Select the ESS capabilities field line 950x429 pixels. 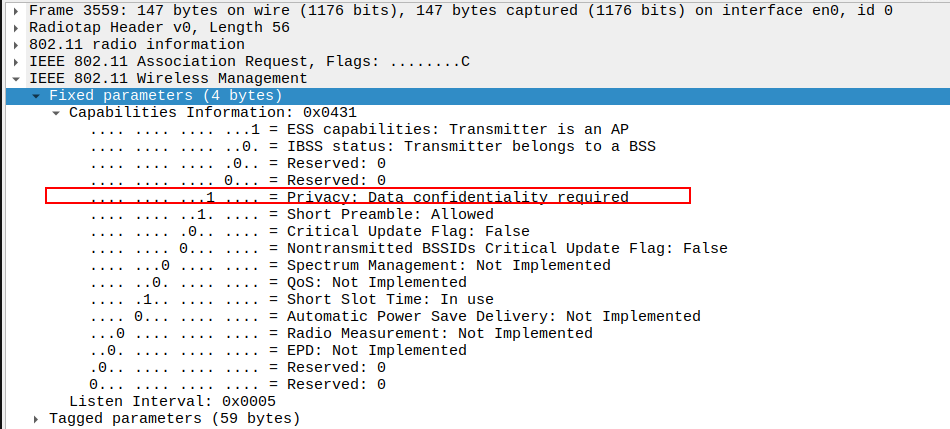click(358, 130)
